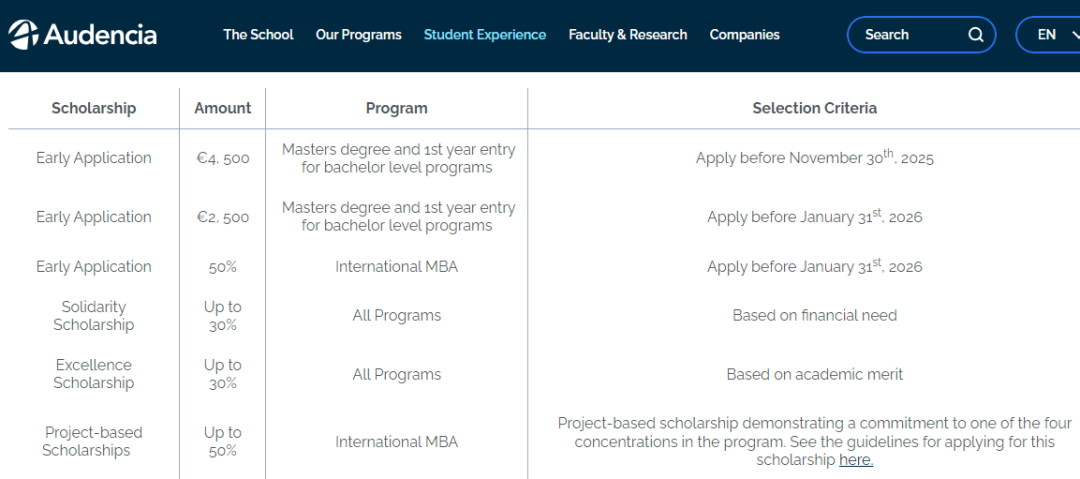
Task: Click 'Apply before November 30th, 2025' text
Action: [814, 158]
